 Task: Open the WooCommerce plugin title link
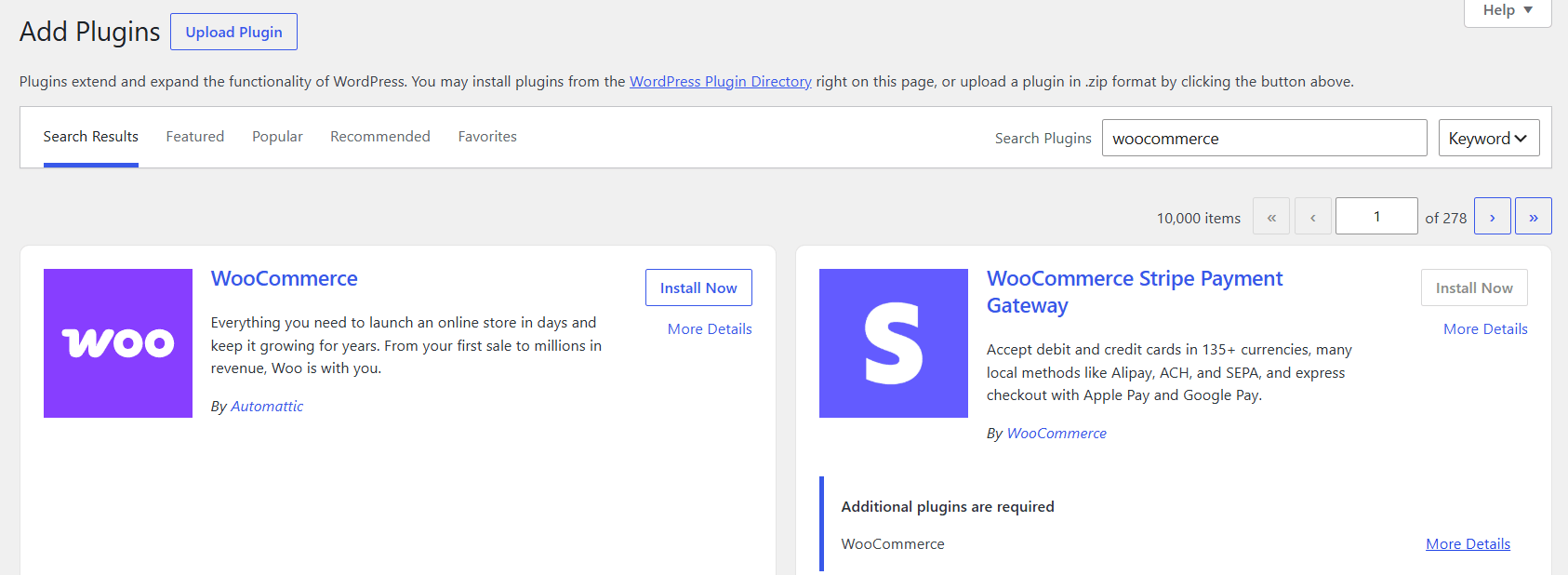pyautogui.click(x=285, y=278)
